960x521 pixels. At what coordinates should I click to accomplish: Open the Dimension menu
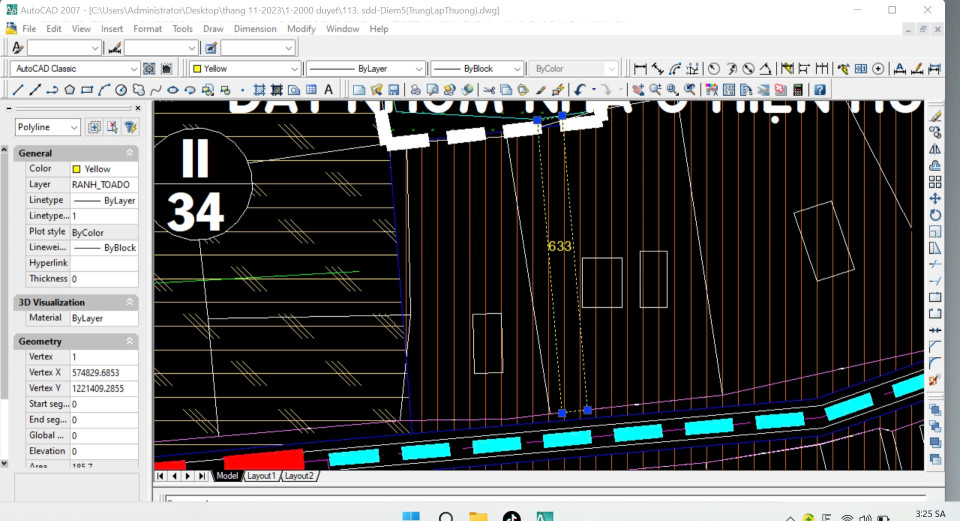(255, 29)
